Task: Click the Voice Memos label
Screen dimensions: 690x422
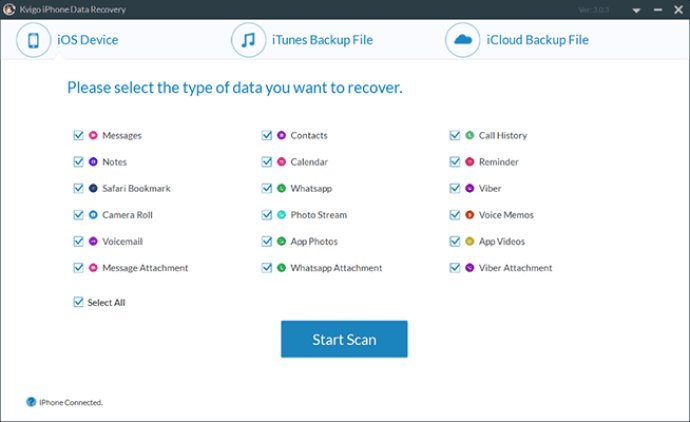Action: pos(506,215)
